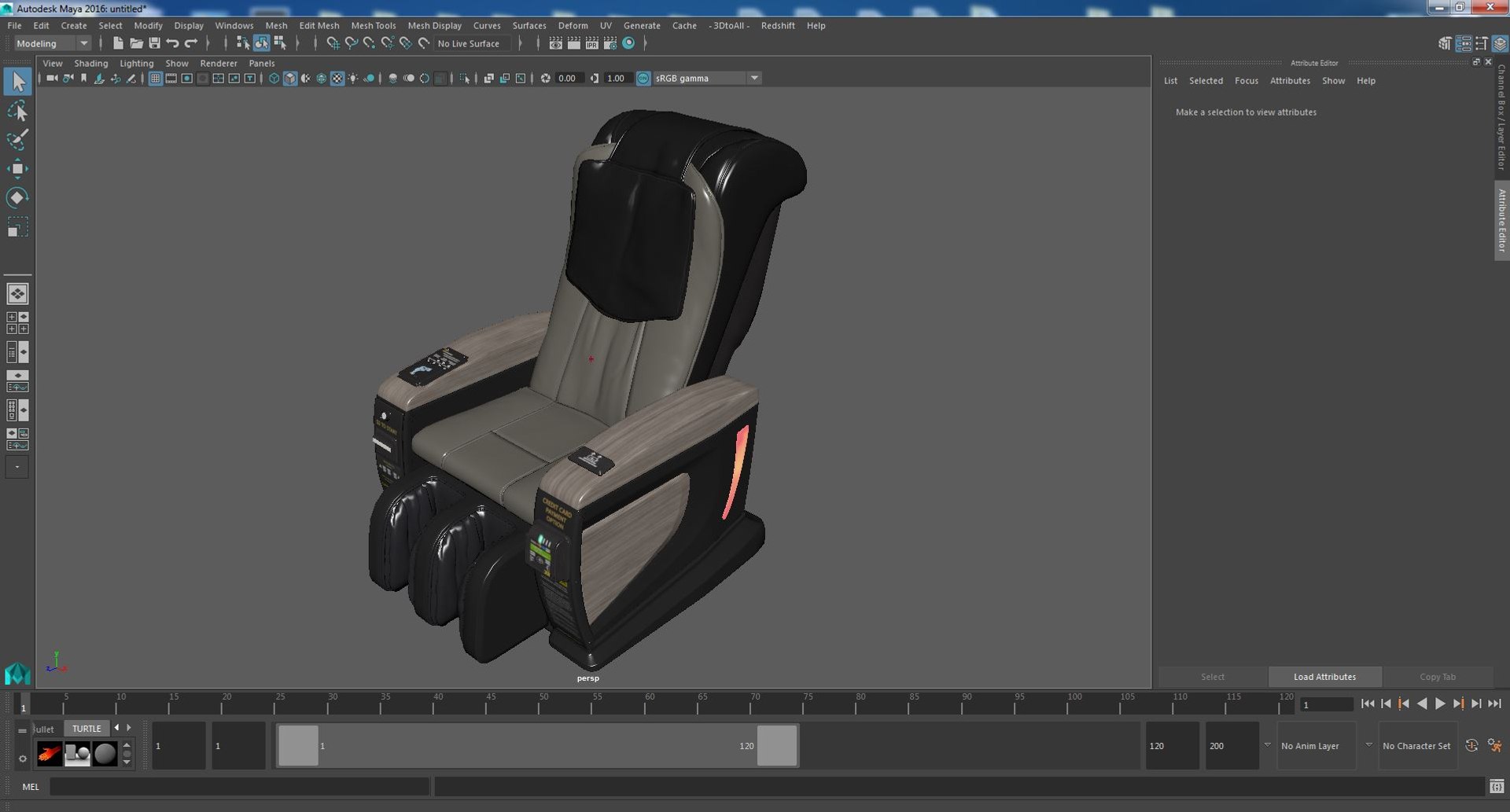
Task: Activate the Move tool
Action: [17, 168]
